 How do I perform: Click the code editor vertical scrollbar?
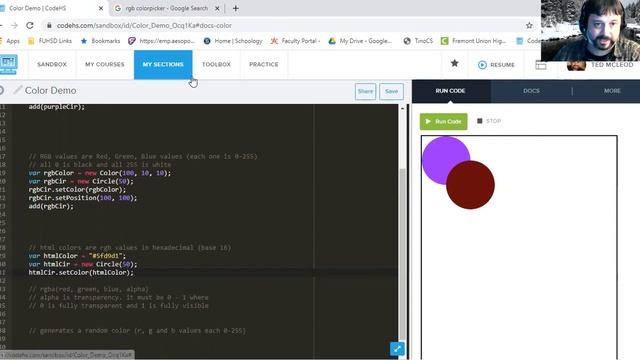point(402,253)
